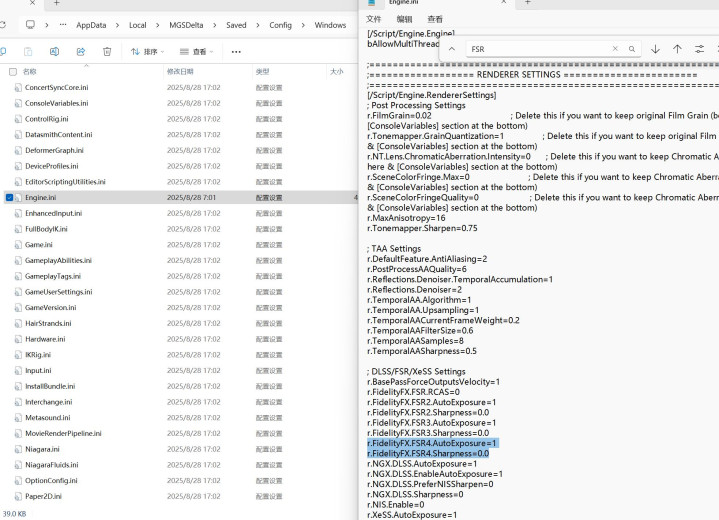Open the 排序 sort dropdown
719x520 pixels.
tap(146, 51)
